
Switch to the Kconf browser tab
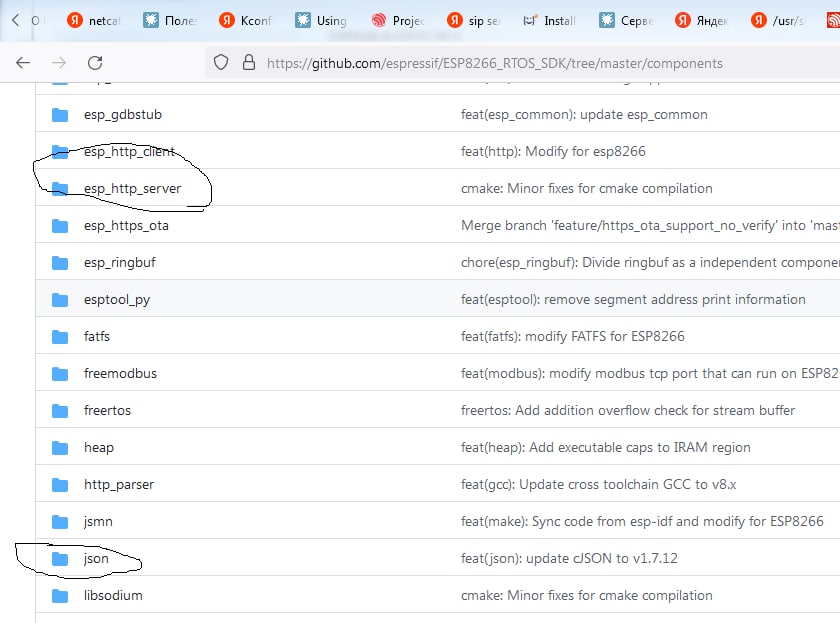(x=246, y=20)
